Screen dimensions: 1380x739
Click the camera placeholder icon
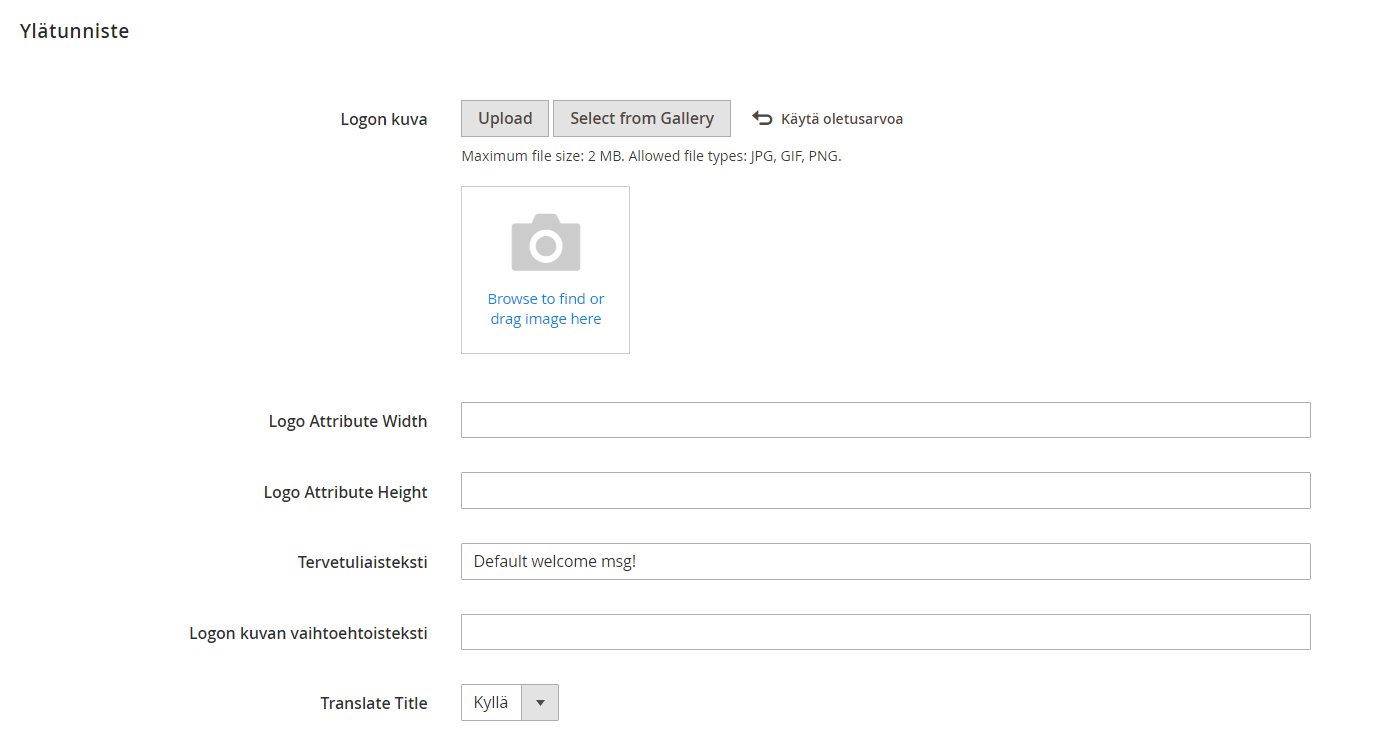click(545, 242)
